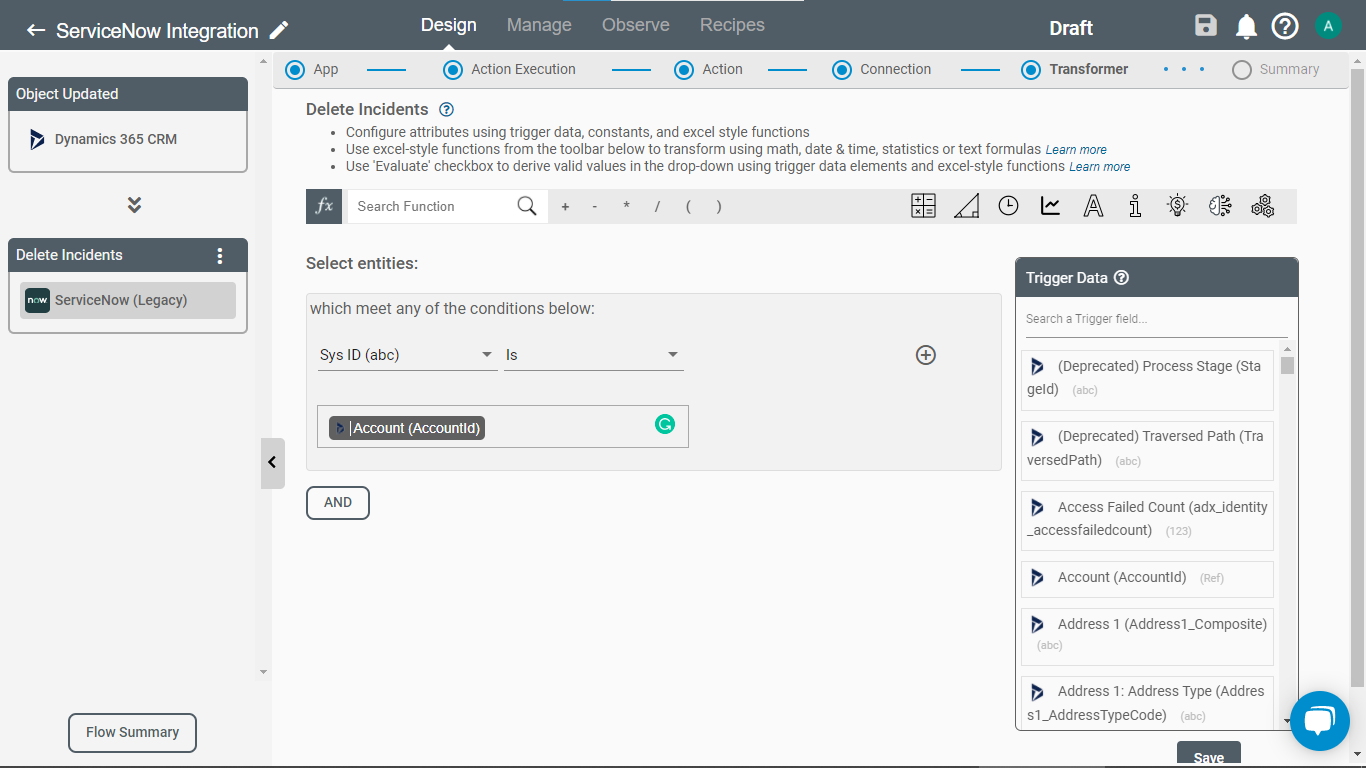Pick Account (AccountId) in Trigger Data list

click(1147, 578)
